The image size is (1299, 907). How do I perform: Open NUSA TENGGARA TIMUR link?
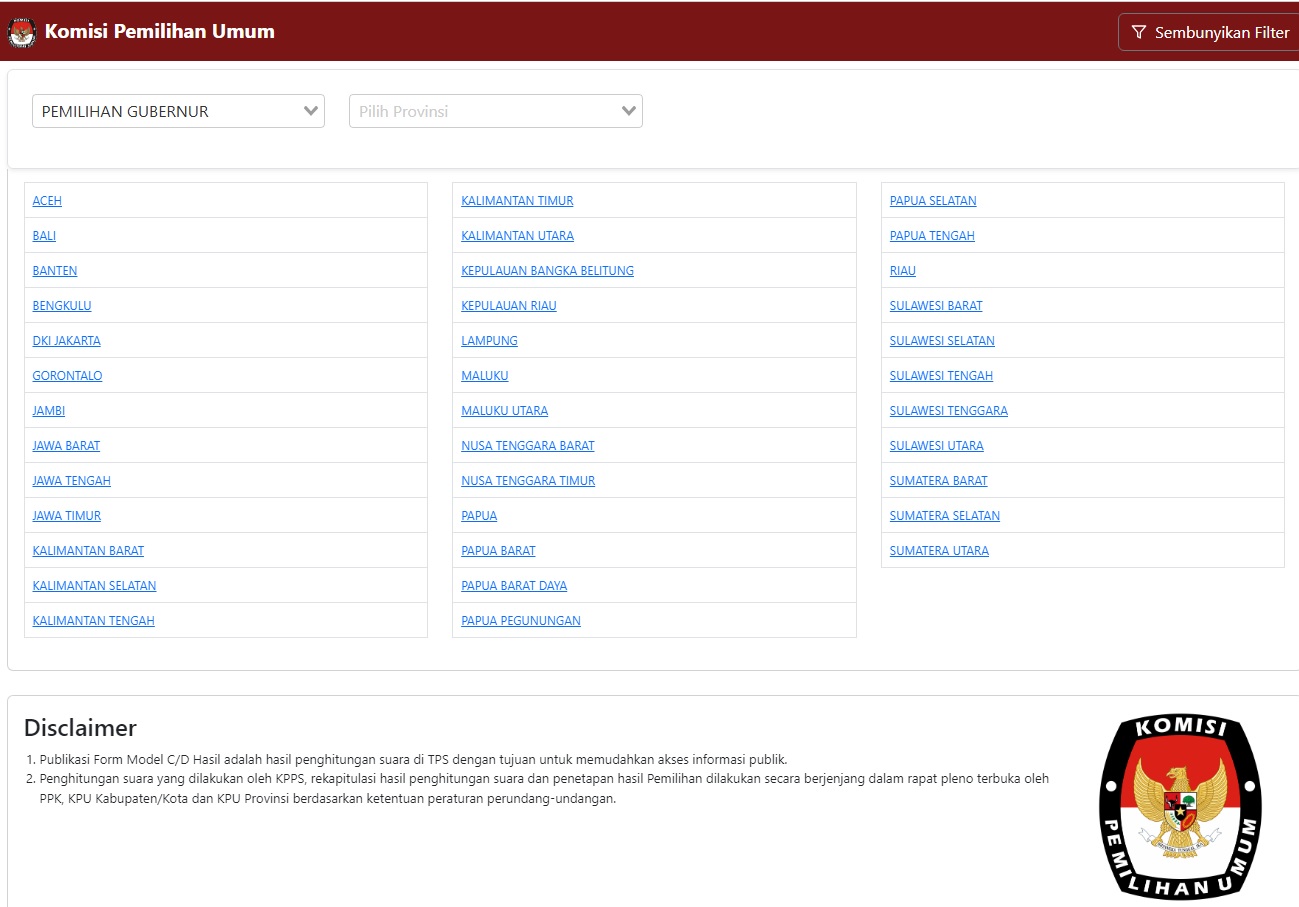click(x=528, y=481)
